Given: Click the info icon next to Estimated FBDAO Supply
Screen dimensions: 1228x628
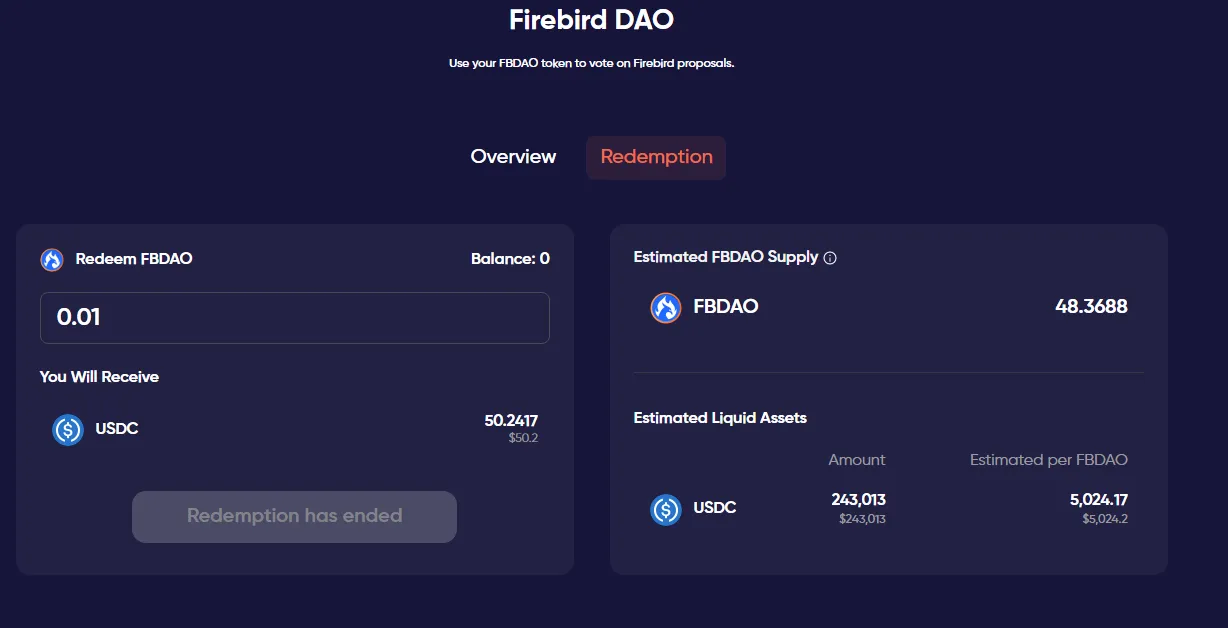Looking at the screenshot, I should [x=830, y=258].
